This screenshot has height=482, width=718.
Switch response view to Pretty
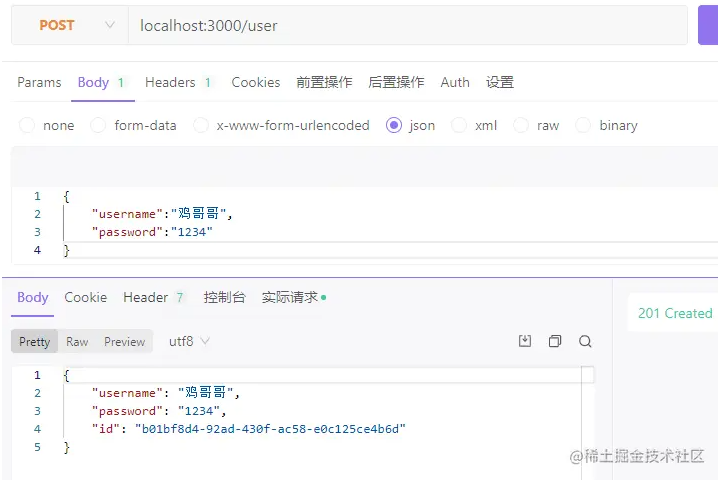(x=34, y=341)
